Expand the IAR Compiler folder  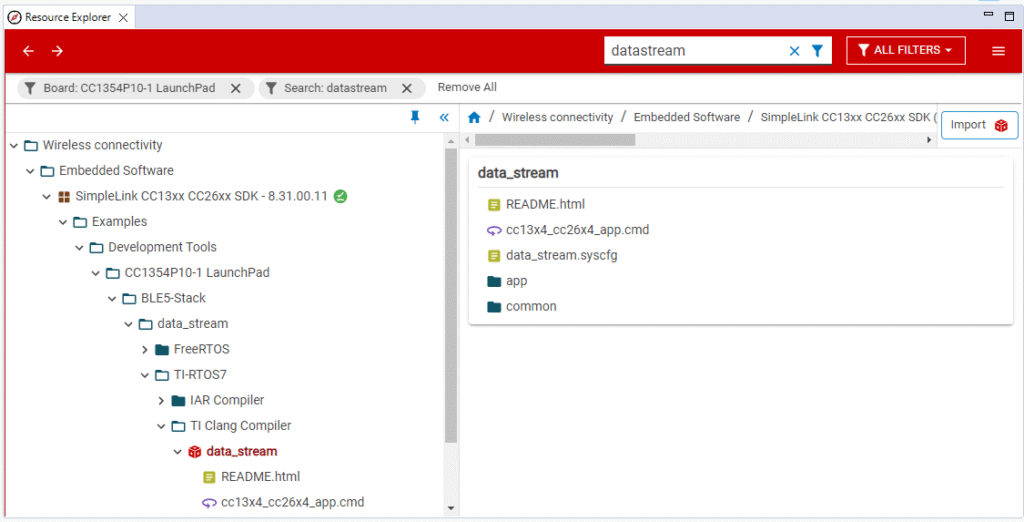[162, 400]
